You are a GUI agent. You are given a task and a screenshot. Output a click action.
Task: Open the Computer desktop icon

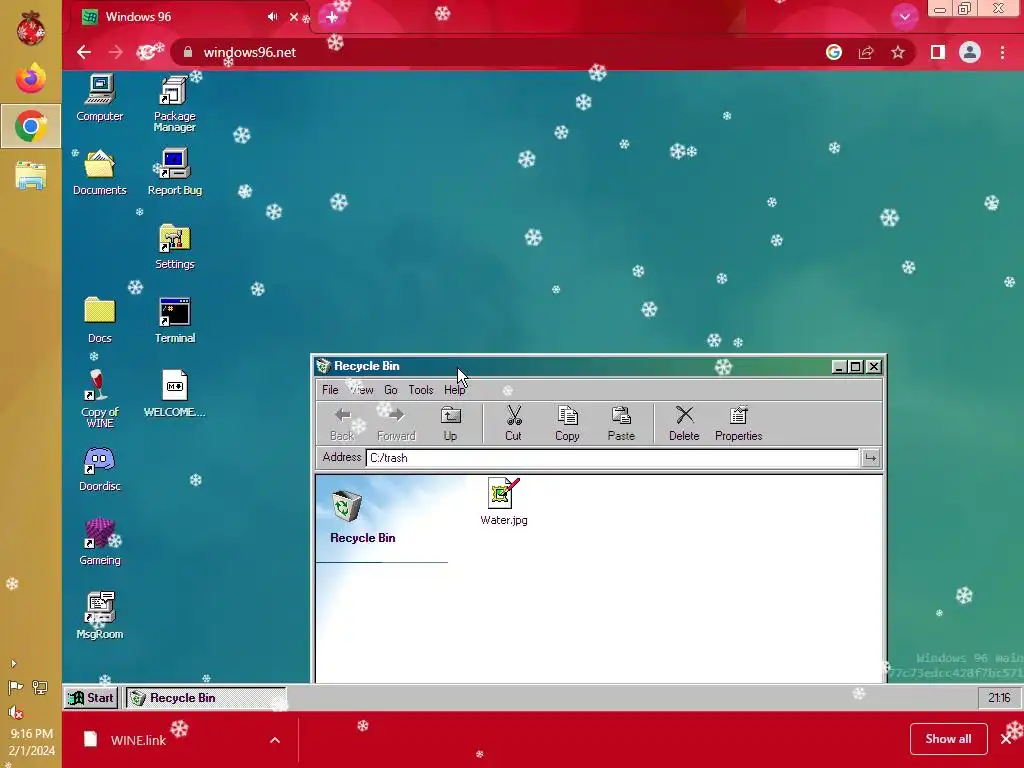pyautogui.click(x=99, y=98)
